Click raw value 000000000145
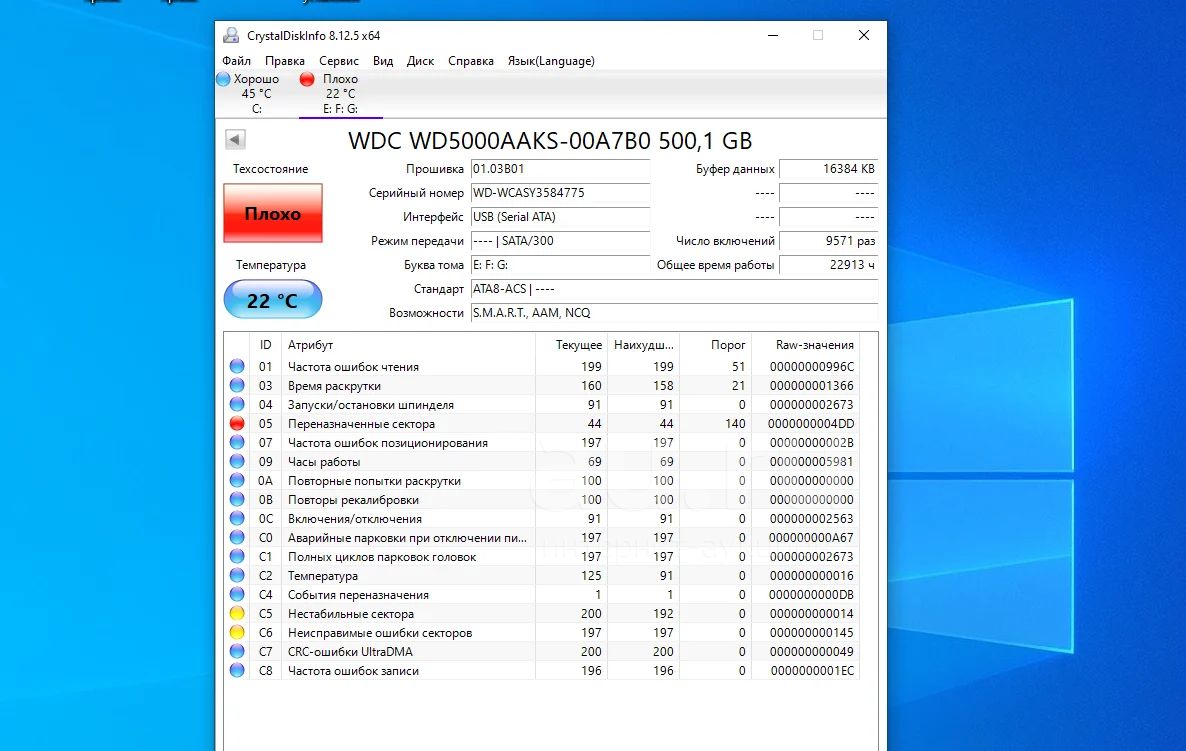This screenshot has width=1186, height=751. pyautogui.click(x=812, y=633)
